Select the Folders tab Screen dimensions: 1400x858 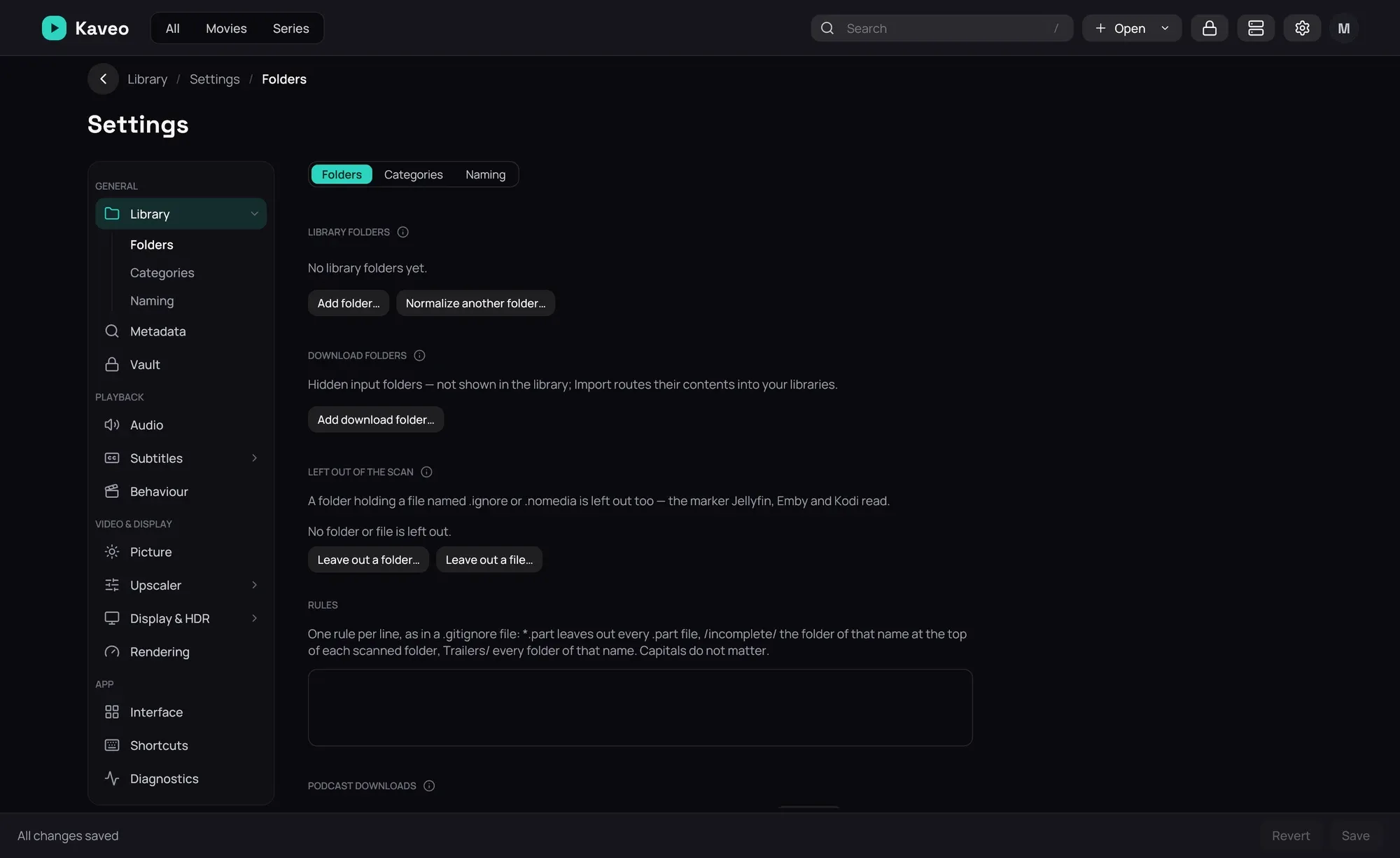click(x=342, y=174)
